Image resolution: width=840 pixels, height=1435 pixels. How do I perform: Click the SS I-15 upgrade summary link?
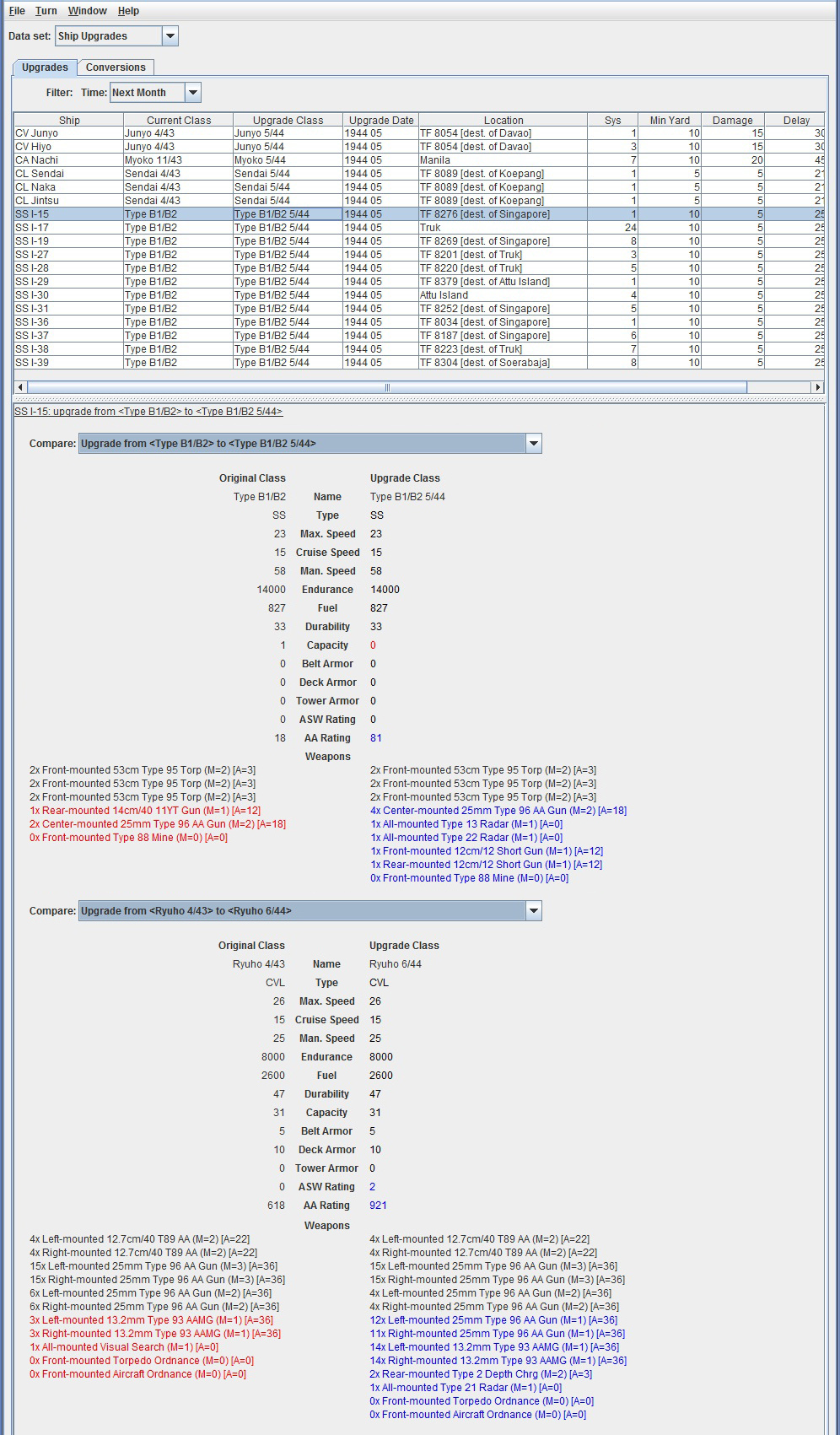coord(148,412)
